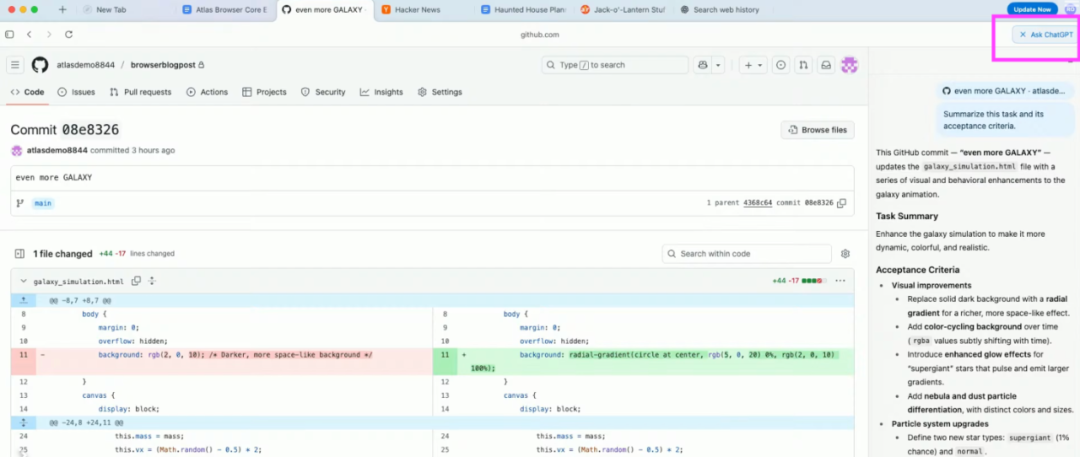Open the Pull requests repository tab
1080x457 pixels.
140,92
